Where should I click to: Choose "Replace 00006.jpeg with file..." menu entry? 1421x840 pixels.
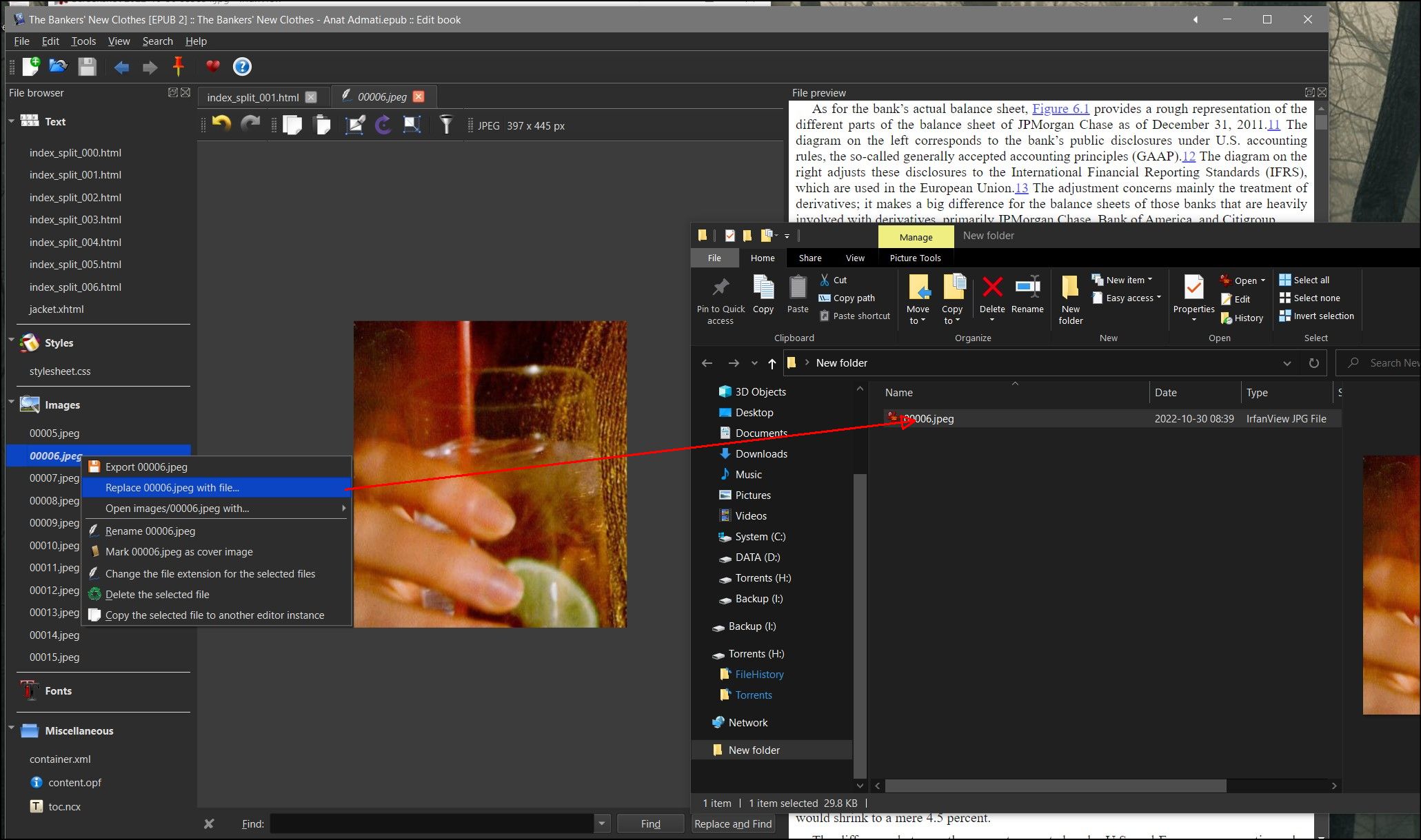[172, 488]
